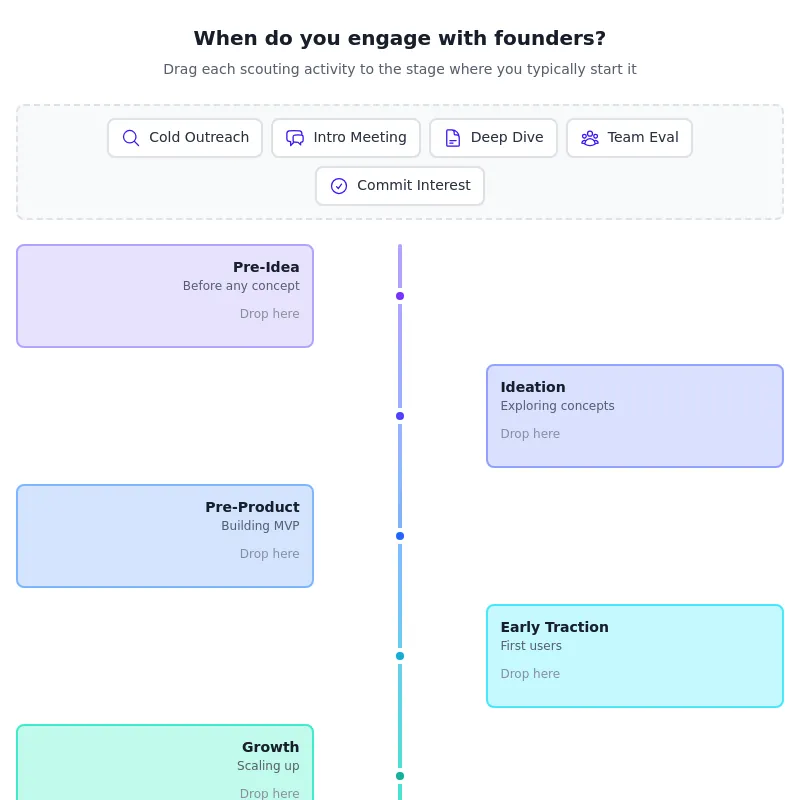Viewport: 800px width, 800px height.
Task: Click the Early Traction stage card
Action: point(635,656)
